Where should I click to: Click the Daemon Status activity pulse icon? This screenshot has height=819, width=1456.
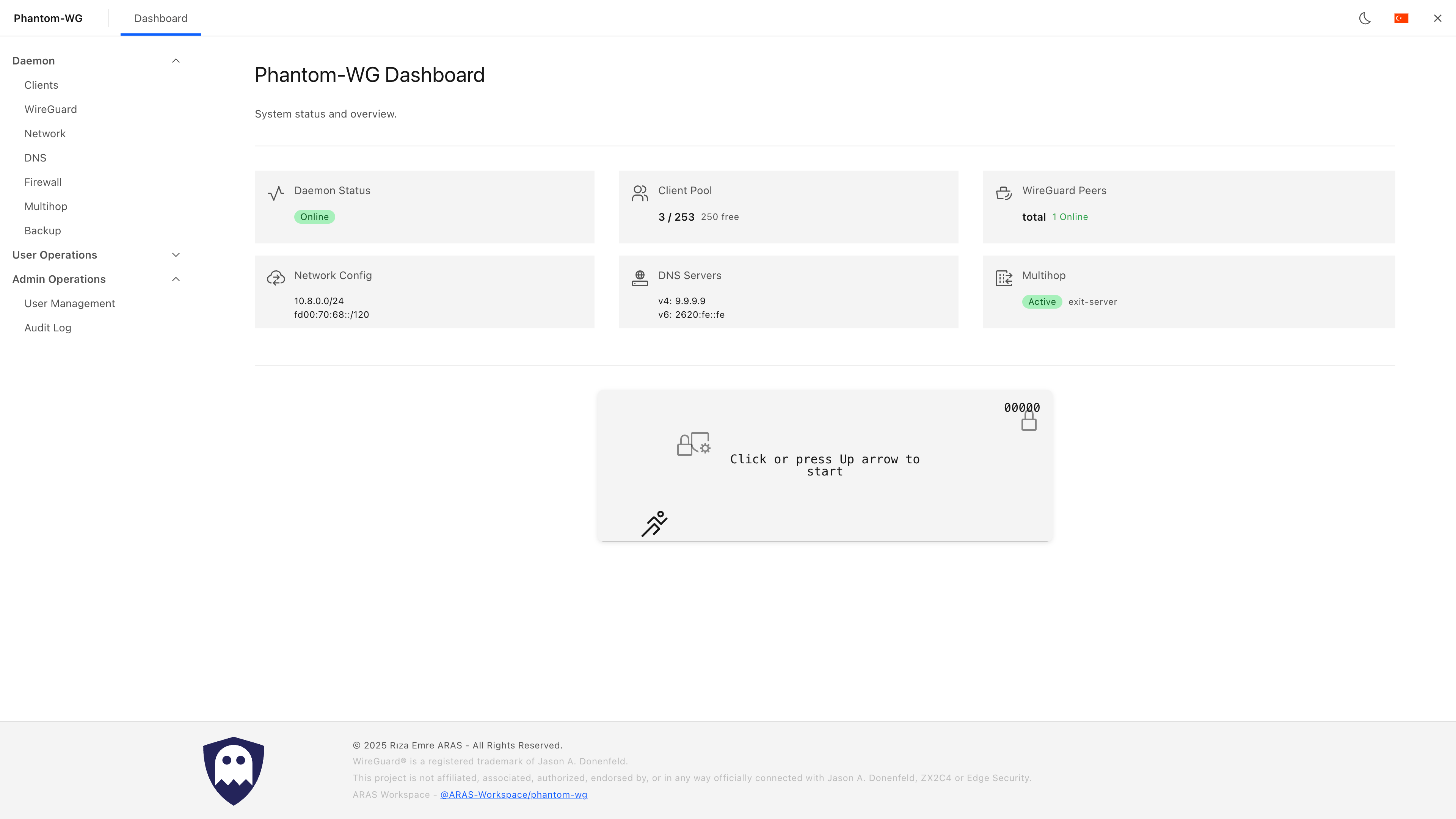coord(276,193)
